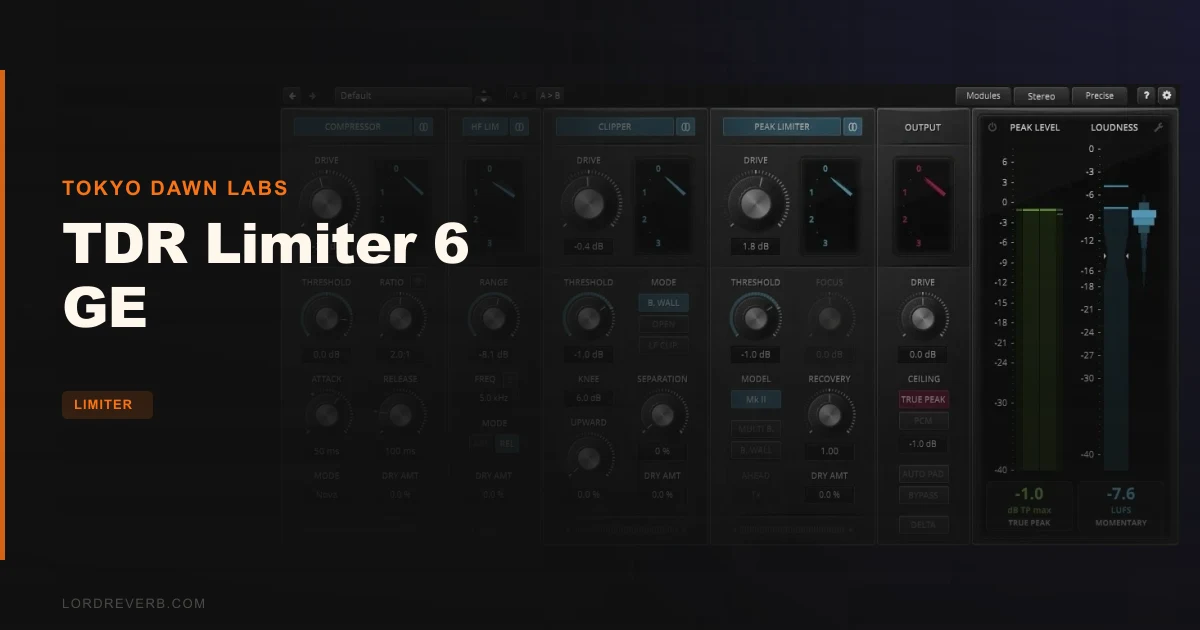The width and height of the screenshot is (1200, 630).
Task: Open the loudness meter wrench settings
Action: tap(1158, 127)
